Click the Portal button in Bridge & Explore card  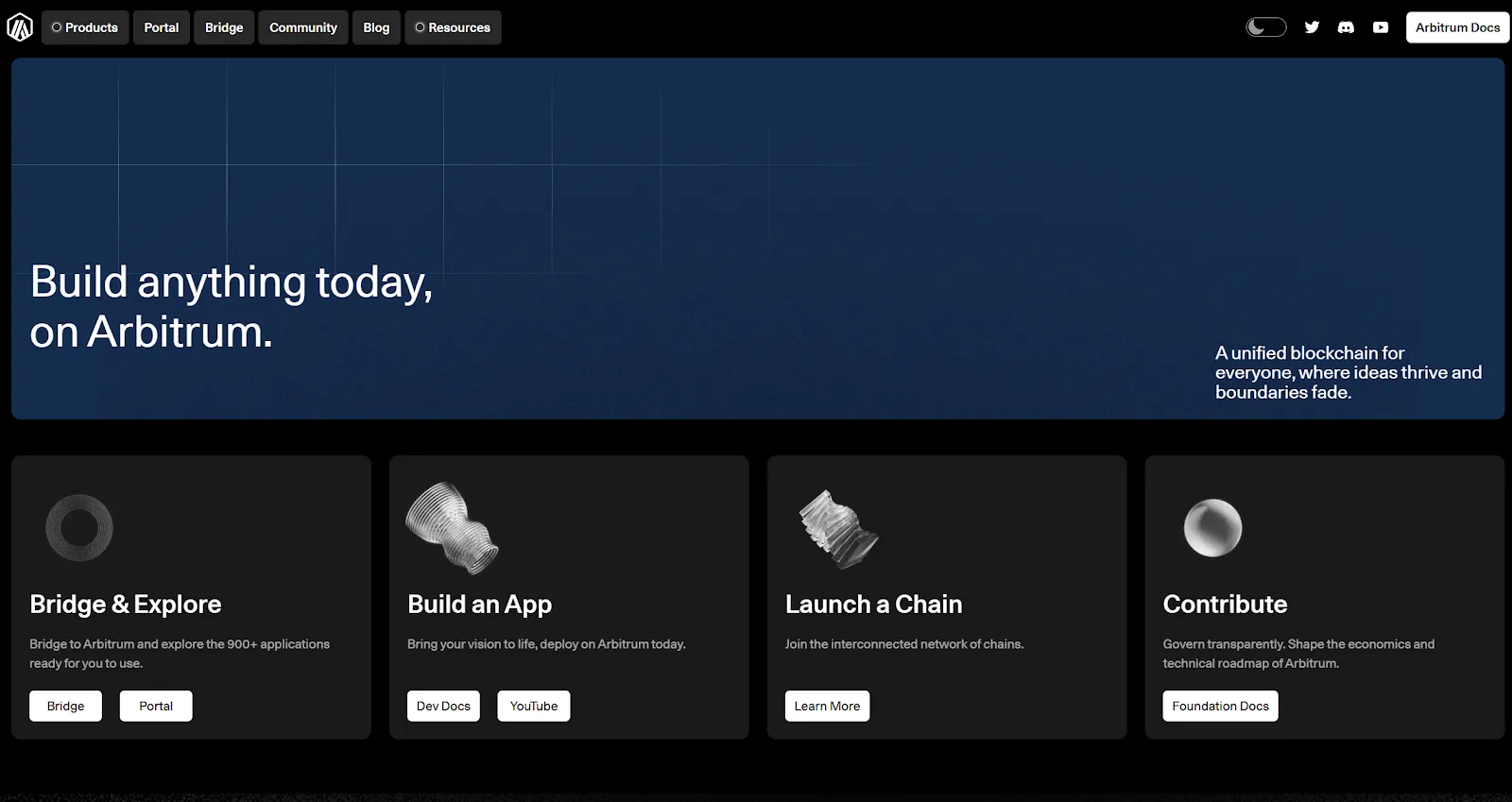pos(156,706)
